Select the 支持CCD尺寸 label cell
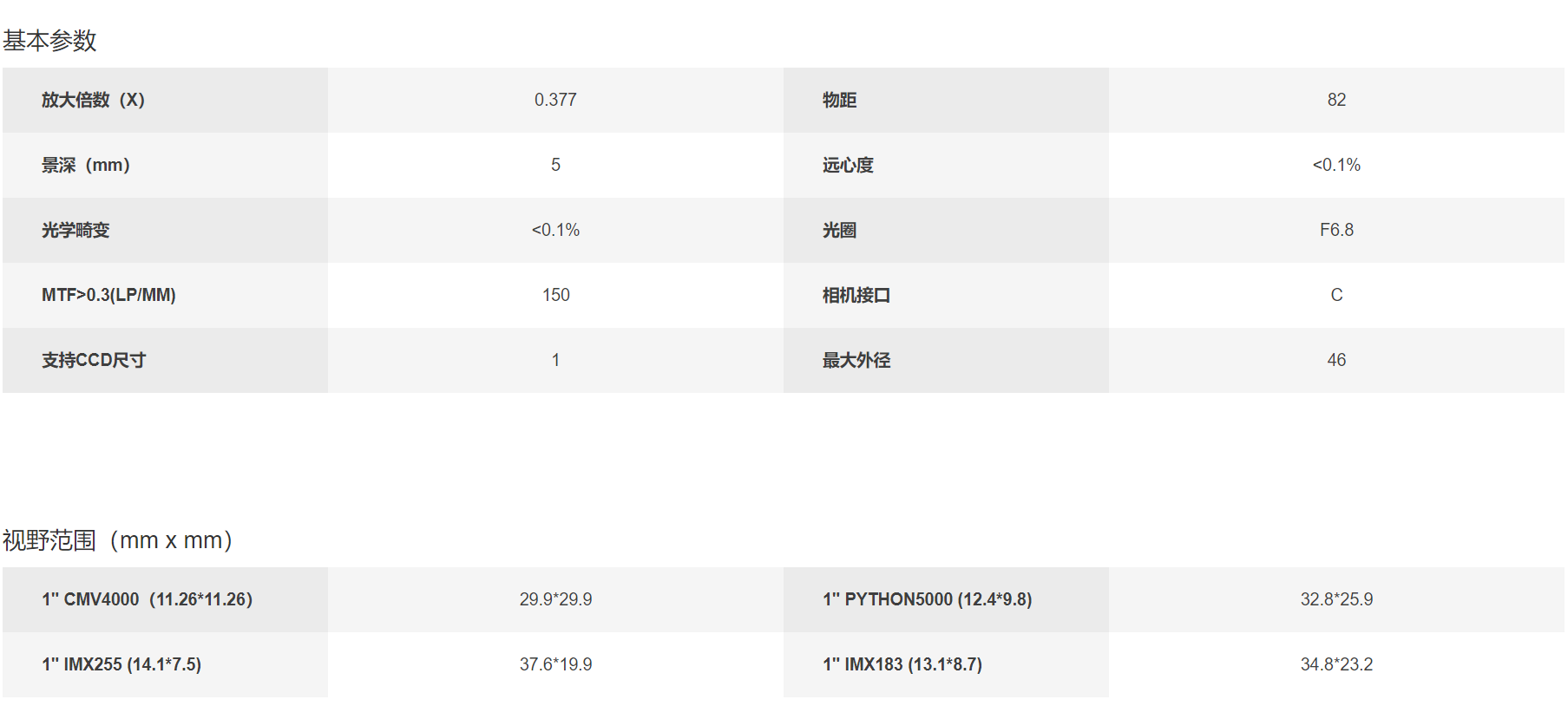The width and height of the screenshot is (1568, 706). point(165,360)
